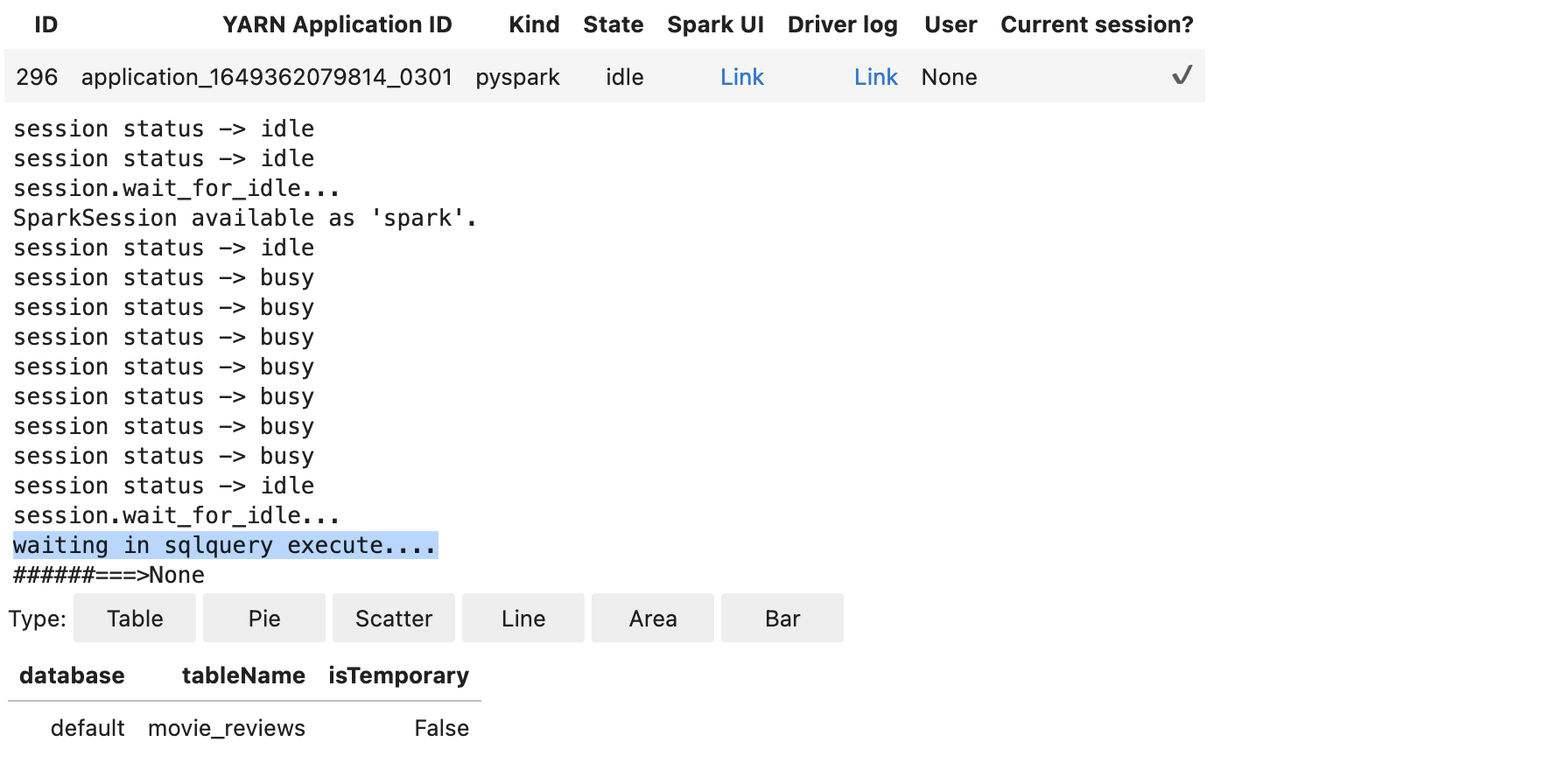
Task: Click the database column header
Action: coord(72,675)
